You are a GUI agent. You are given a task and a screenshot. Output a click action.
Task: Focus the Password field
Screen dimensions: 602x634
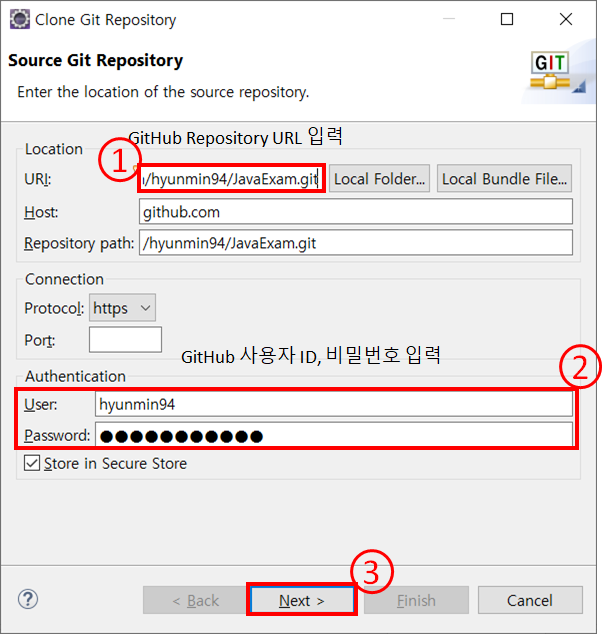click(x=334, y=435)
